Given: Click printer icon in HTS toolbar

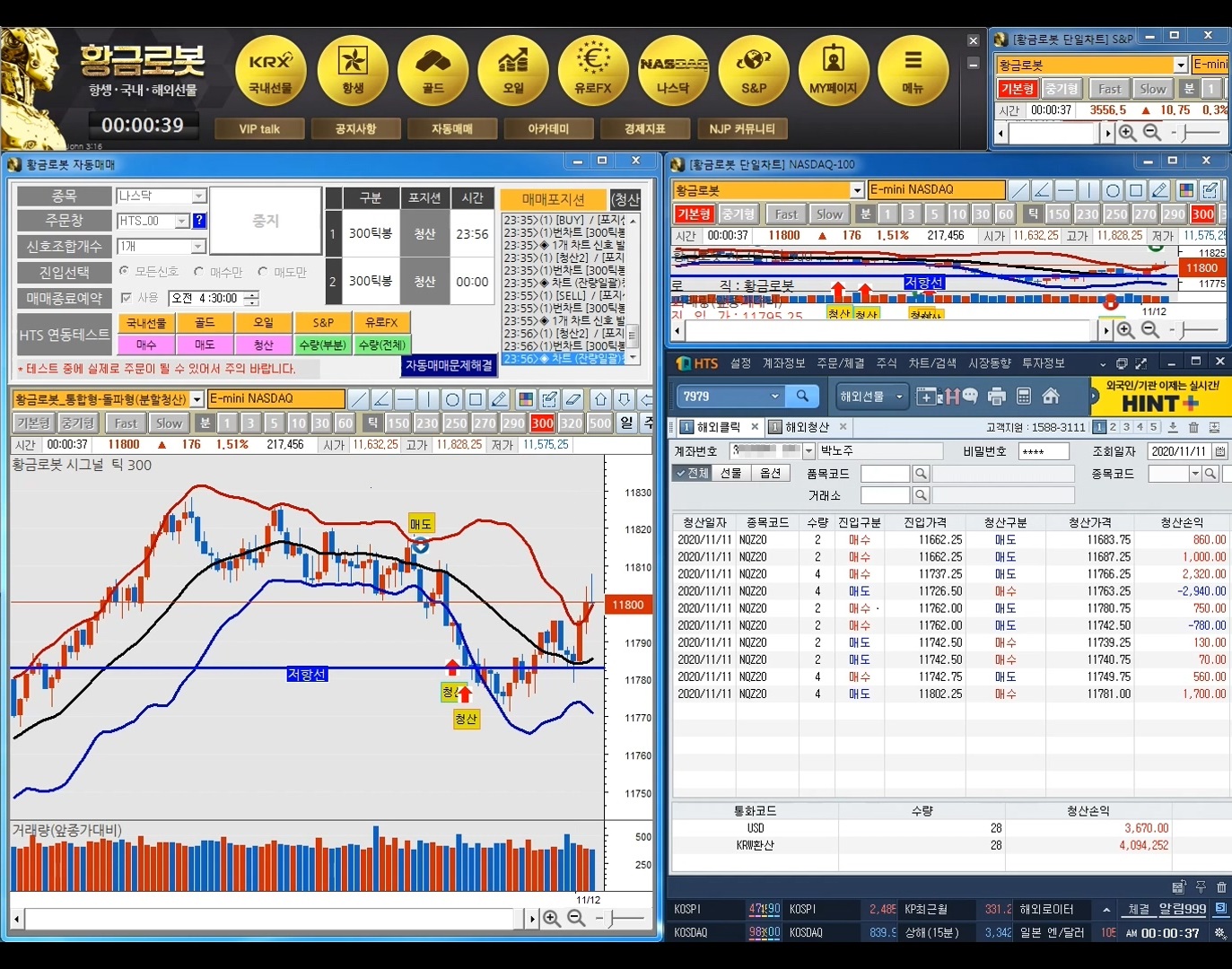Looking at the screenshot, I should pyautogui.click(x=996, y=396).
